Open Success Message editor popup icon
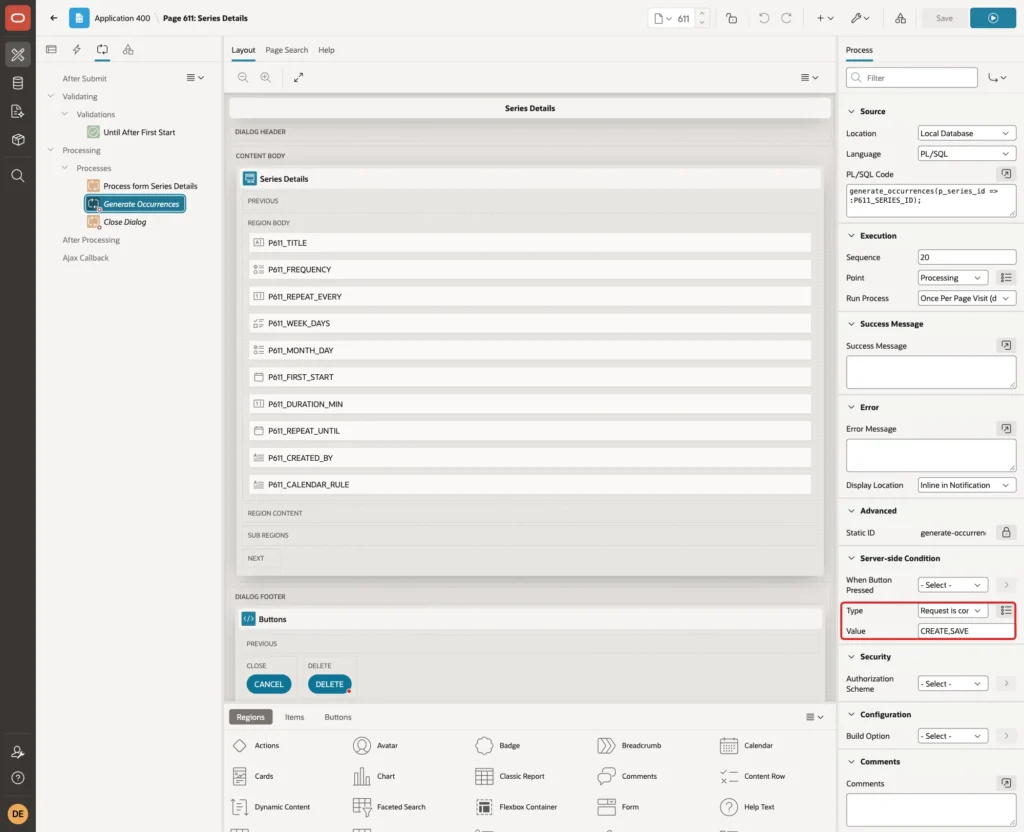 (1006, 345)
